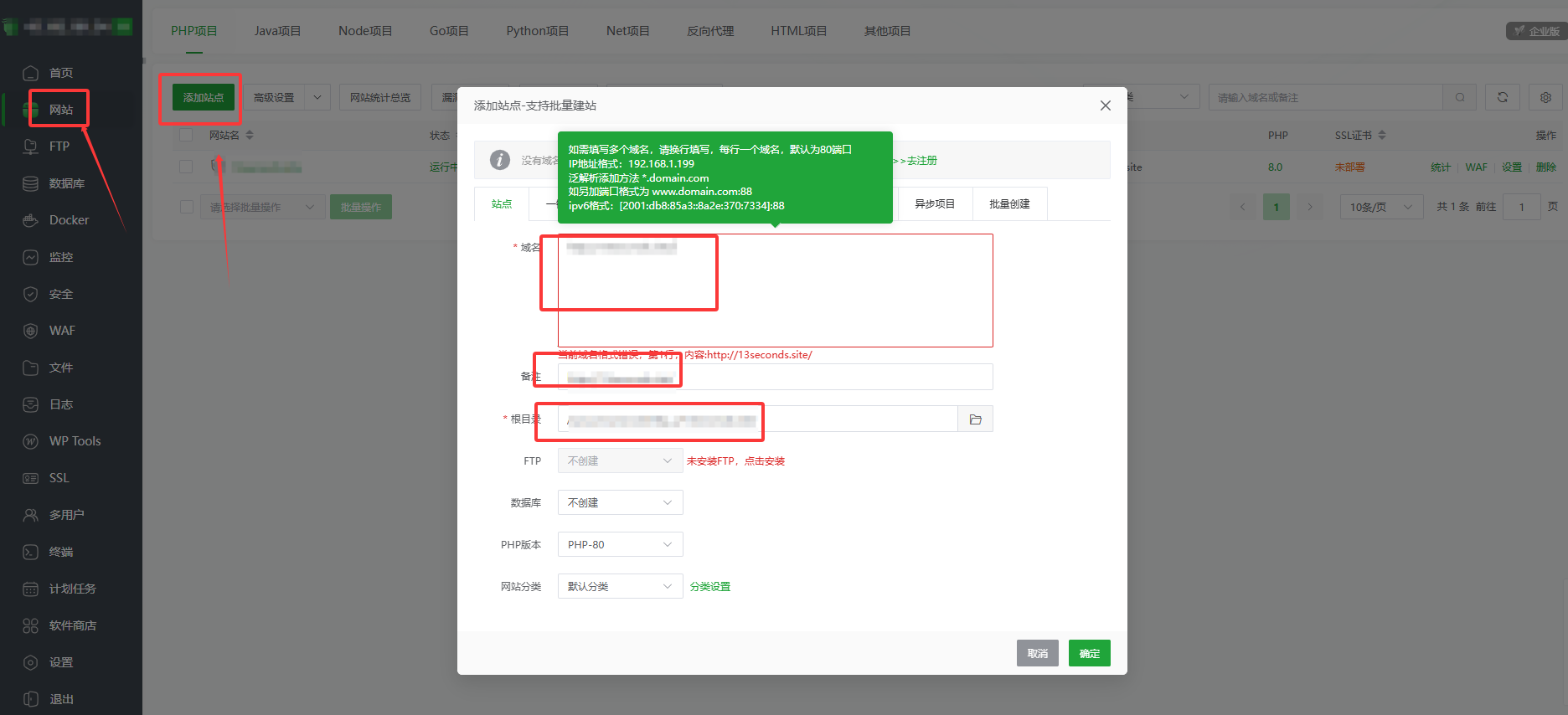This screenshot has height=715, width=1568.
Task: Open the Terminal (终端) sidebar item
Action: click(x=61, y=552)
